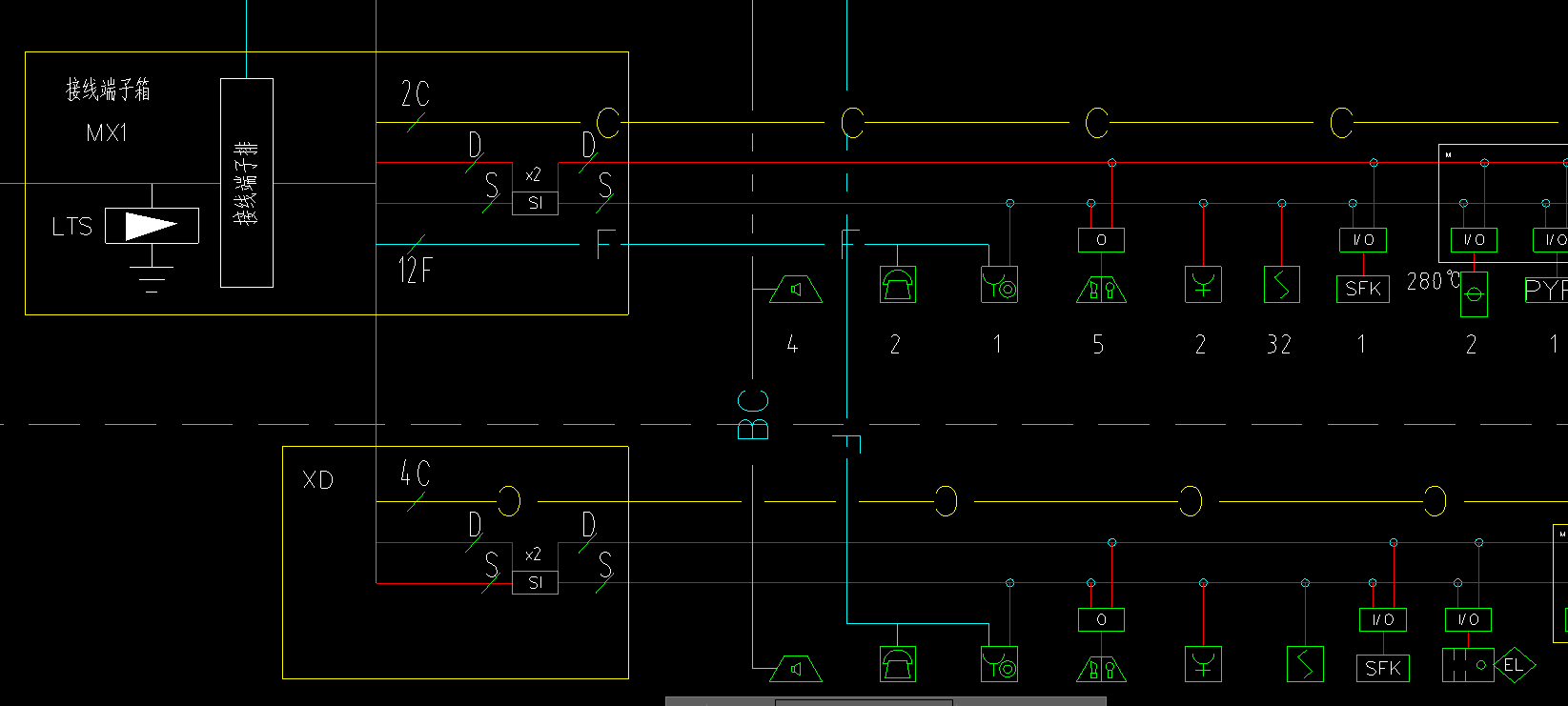
Task: Select the I/O module above the lower SFK
Action: point(1383,619)
